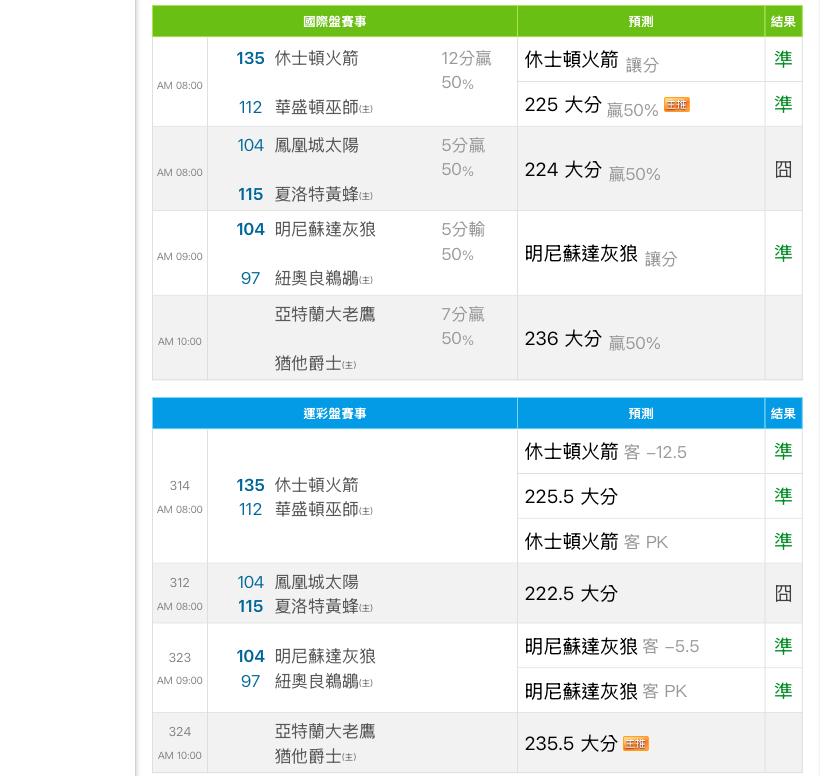Click 明尼蘇達灰狼 team name in 運彩盤 game 323

pyautogui.click(x=325, y=656)
